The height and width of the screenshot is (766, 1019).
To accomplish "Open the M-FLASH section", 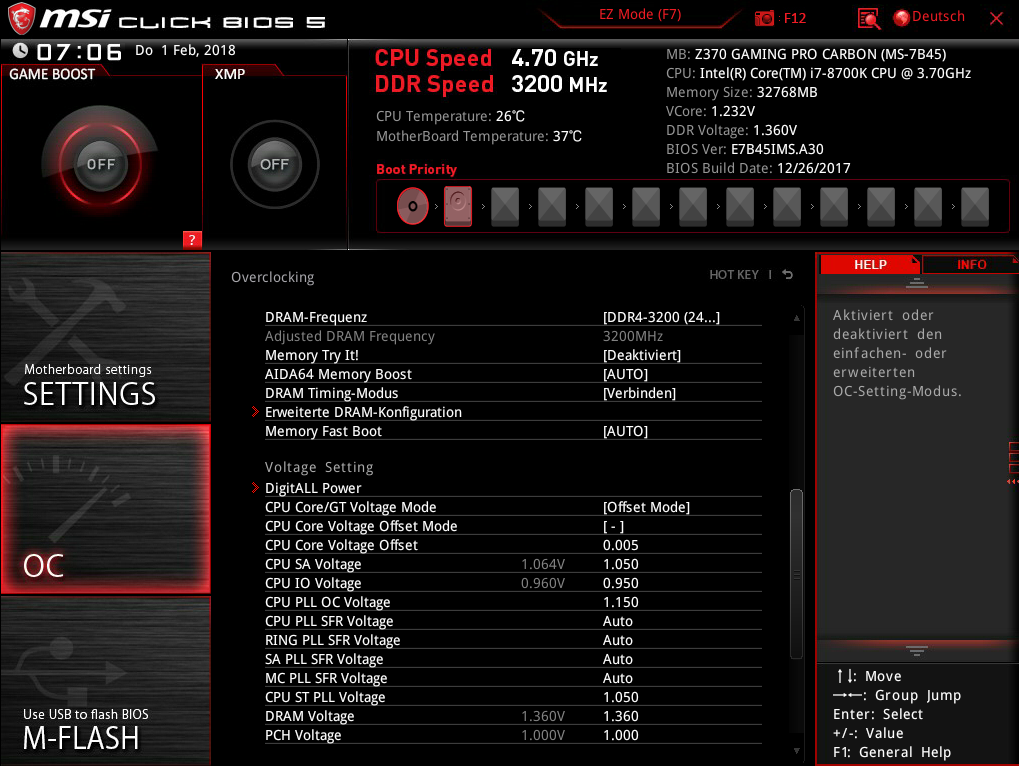I will 106,681.
